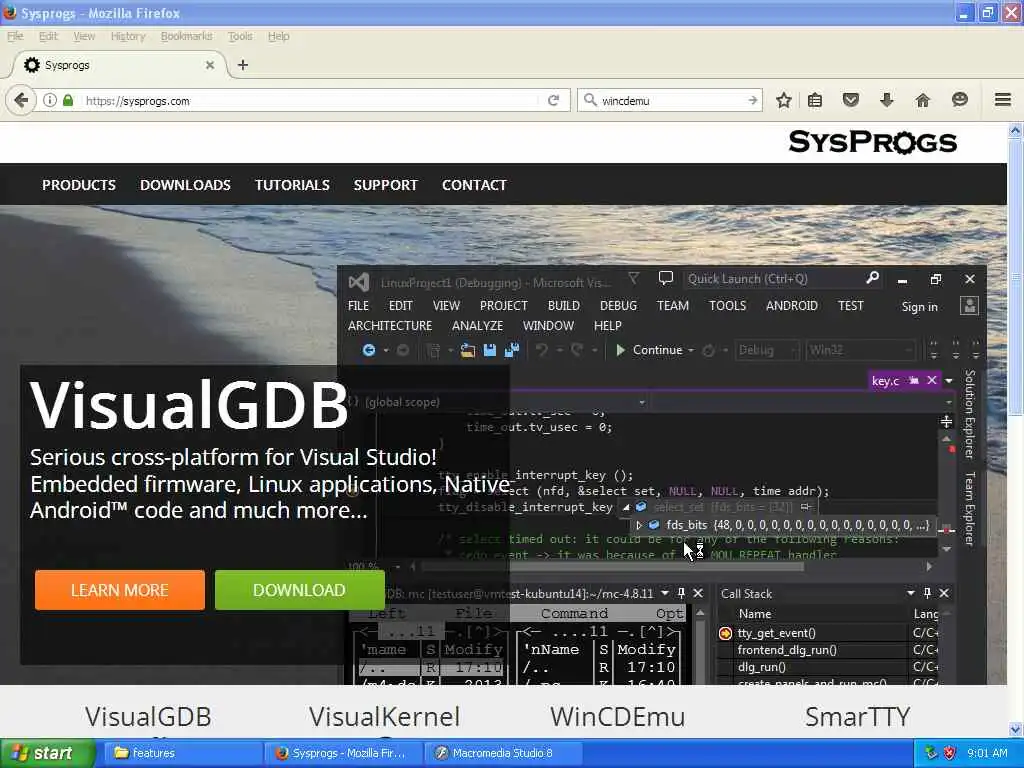The width and height of the screenshot is (1024, 768).
Task: Open a new tab with the plus button
Action: tap(243, 65)
